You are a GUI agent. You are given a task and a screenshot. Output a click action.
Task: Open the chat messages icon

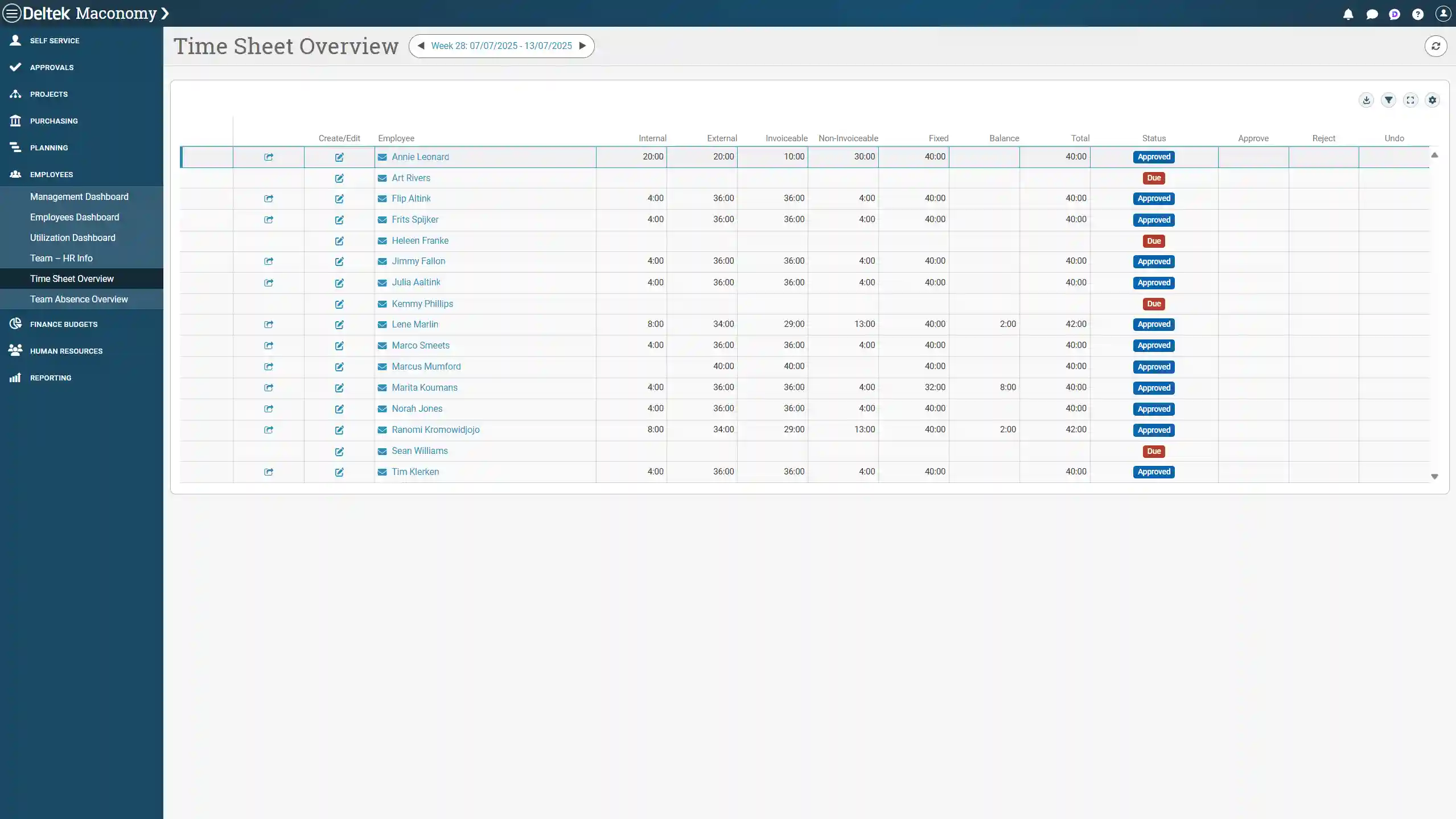(x=1372, y=14)
